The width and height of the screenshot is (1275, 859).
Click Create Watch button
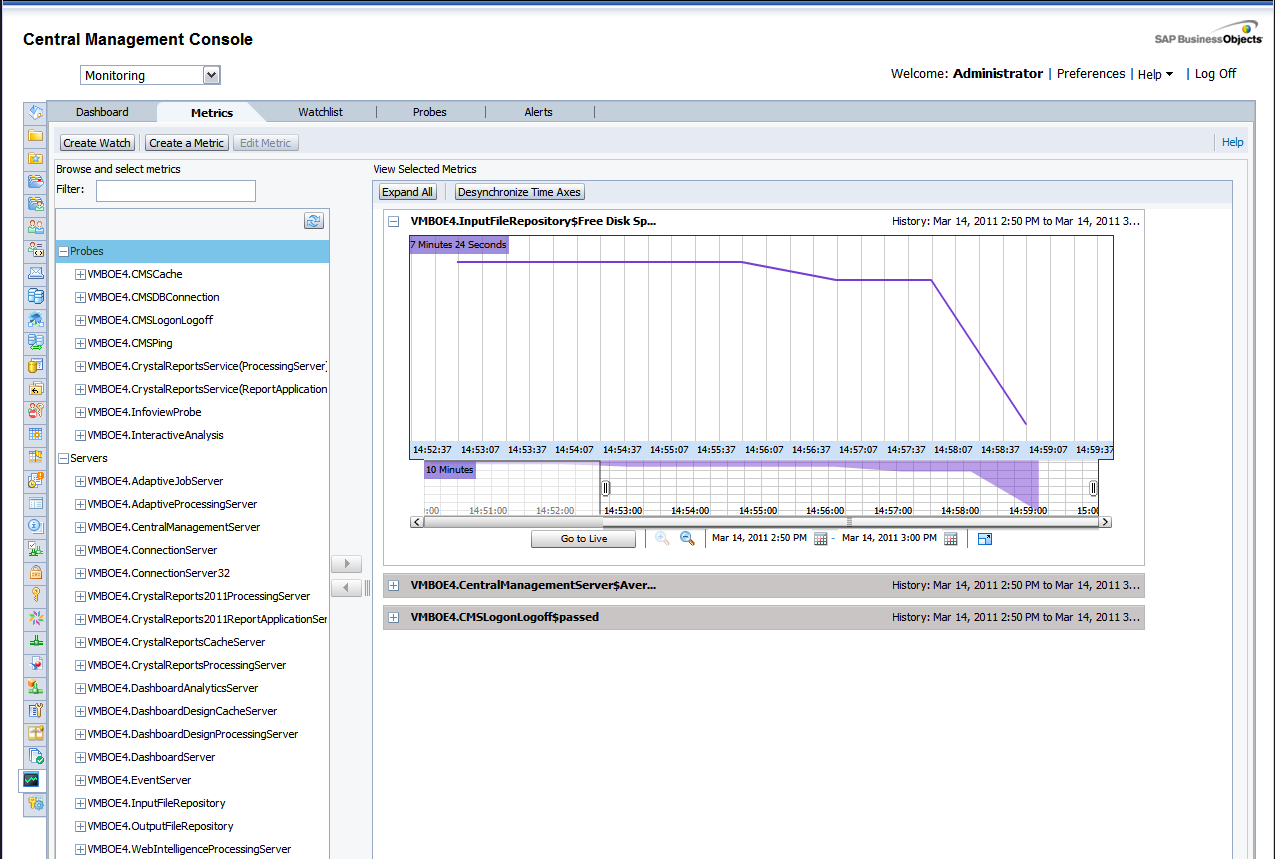97,143
